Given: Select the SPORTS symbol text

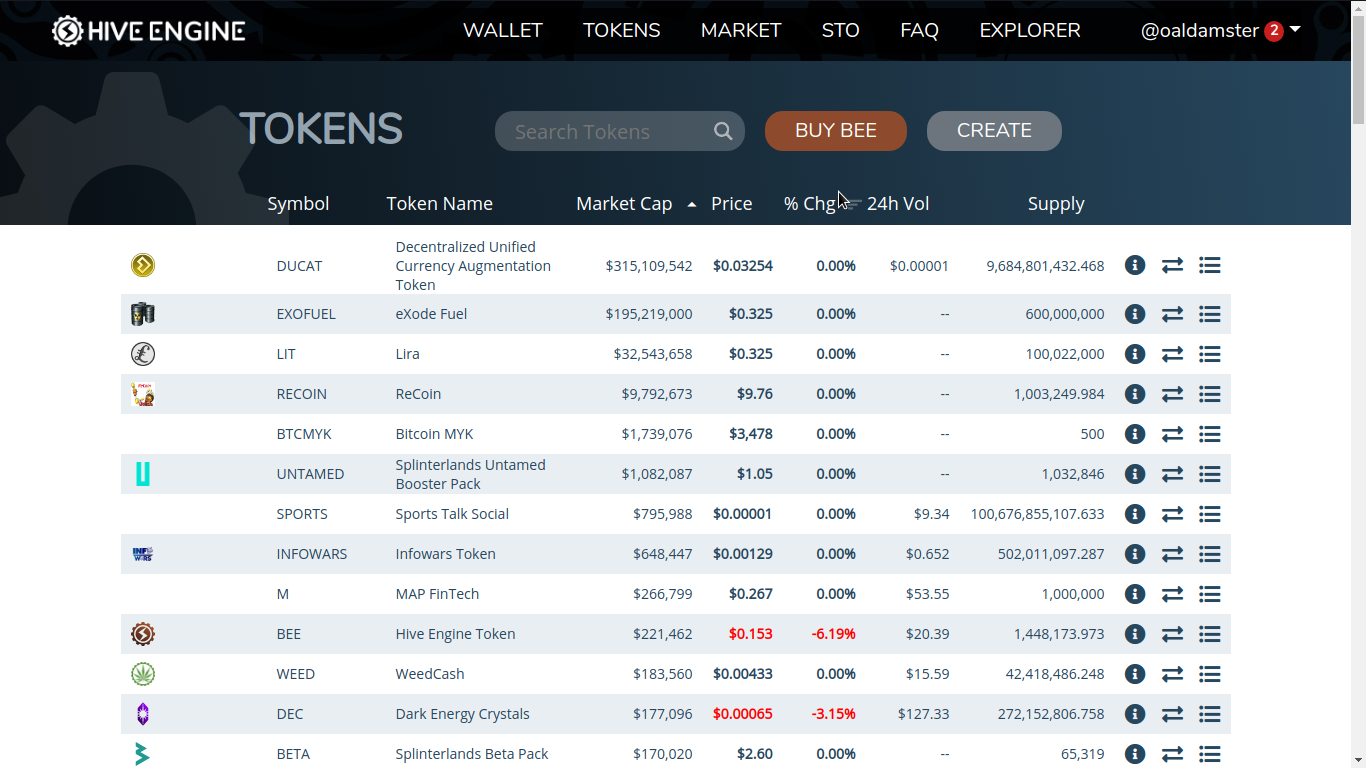Looking at the screenshot, I should tap(302, 514).
